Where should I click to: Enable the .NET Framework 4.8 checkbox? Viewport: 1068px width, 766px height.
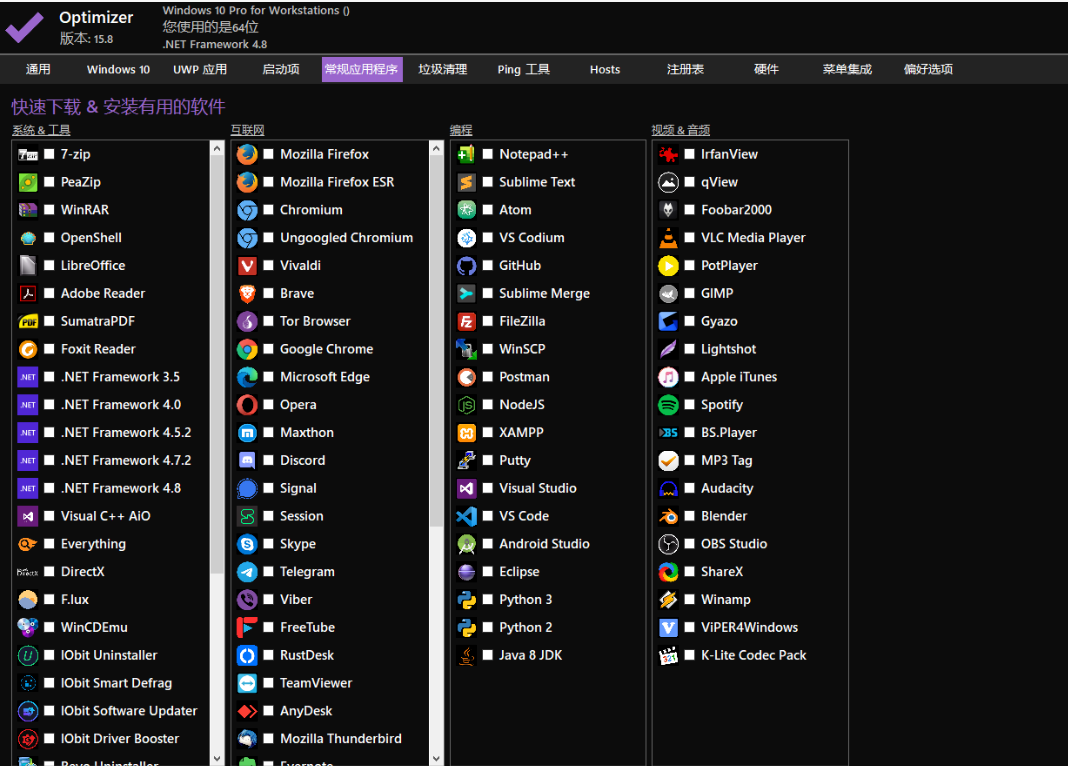(49, 488)
